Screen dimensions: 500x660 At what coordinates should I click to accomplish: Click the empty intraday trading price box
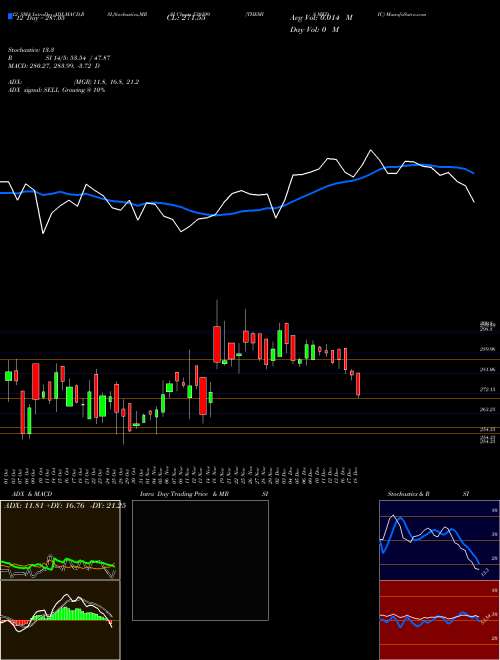pyautogui.click(x=200, y=560)
